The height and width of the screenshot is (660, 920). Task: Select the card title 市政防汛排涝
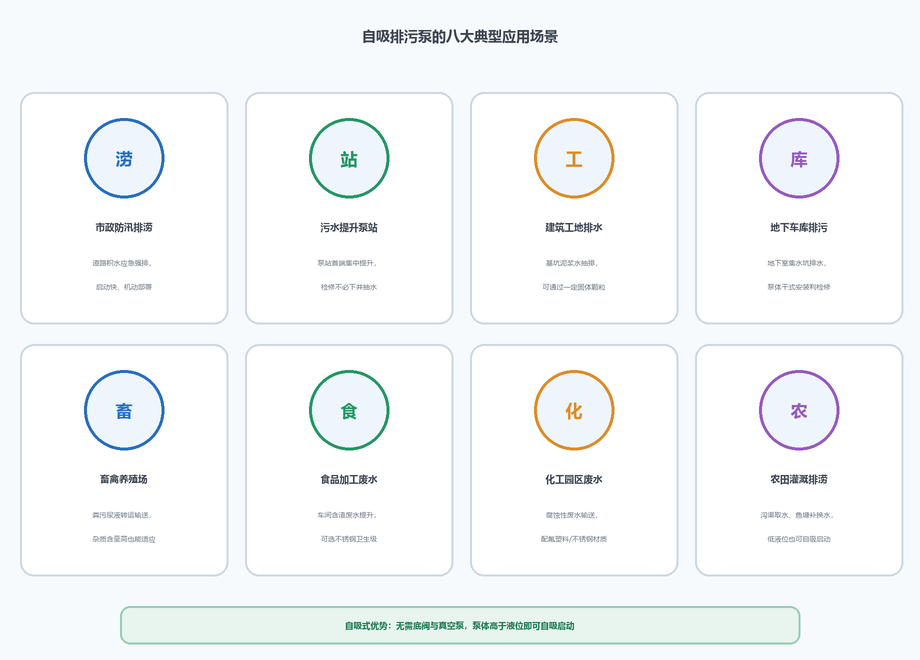click(x=124, y=227)
